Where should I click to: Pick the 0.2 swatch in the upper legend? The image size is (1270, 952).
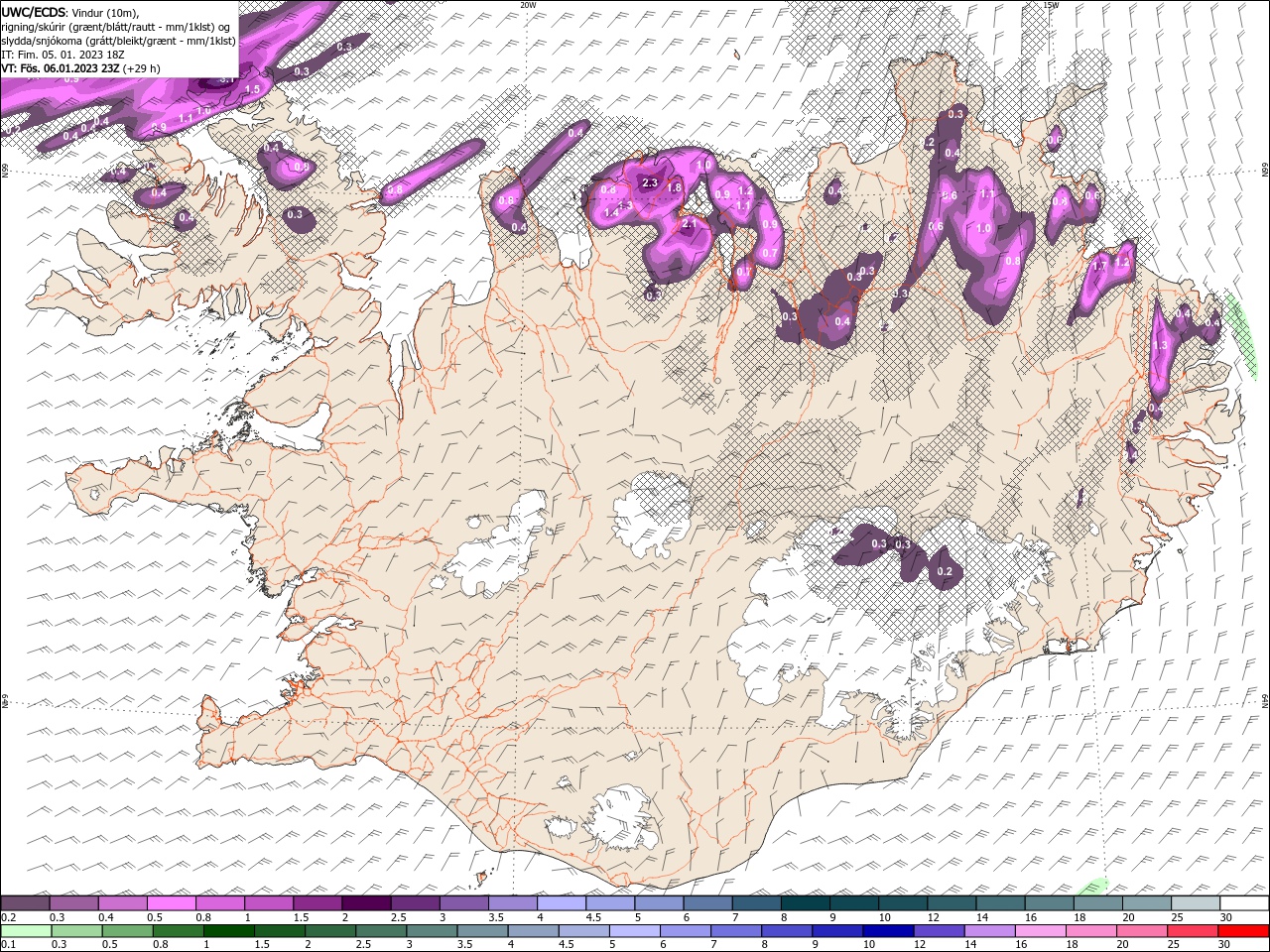click(25, 903)
